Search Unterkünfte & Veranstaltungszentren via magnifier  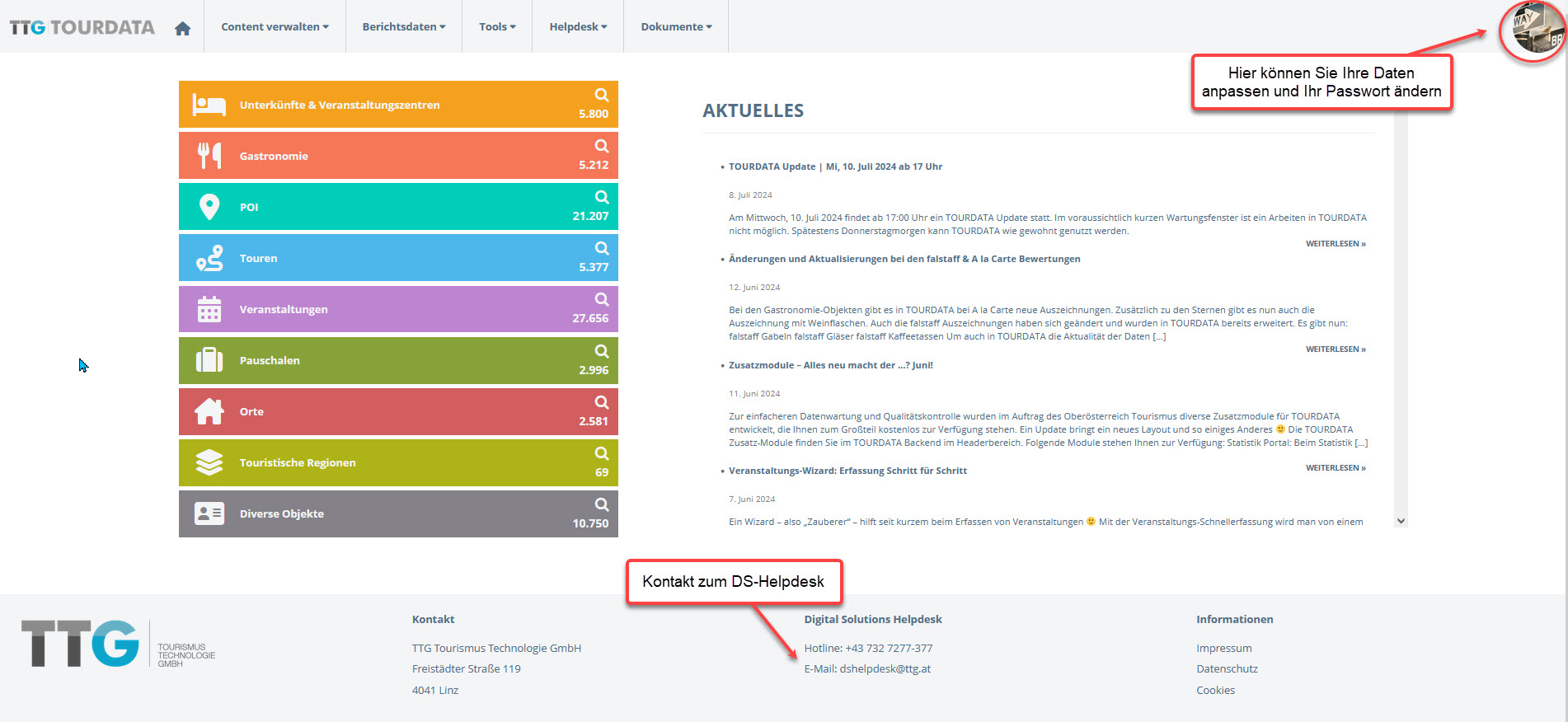(602, 95)
